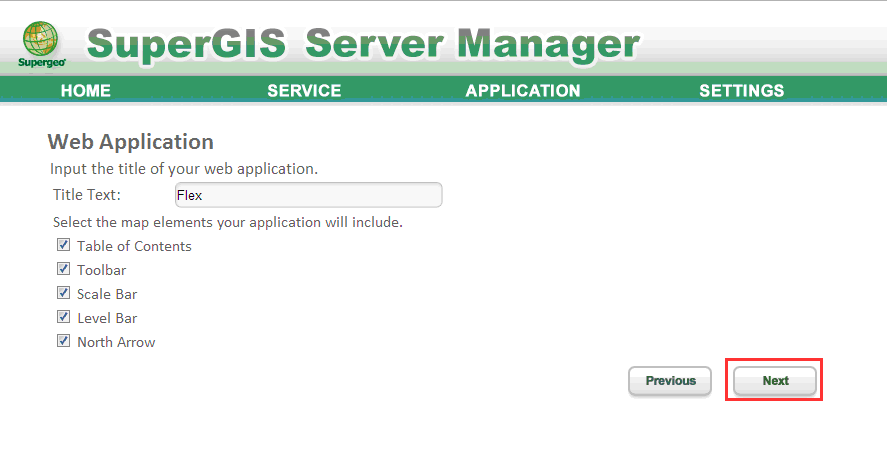Click the Toolbar label text
Image resolution: width=887 pixels, height=451 pixels.
pyautogui.click(x=102, y=270)
